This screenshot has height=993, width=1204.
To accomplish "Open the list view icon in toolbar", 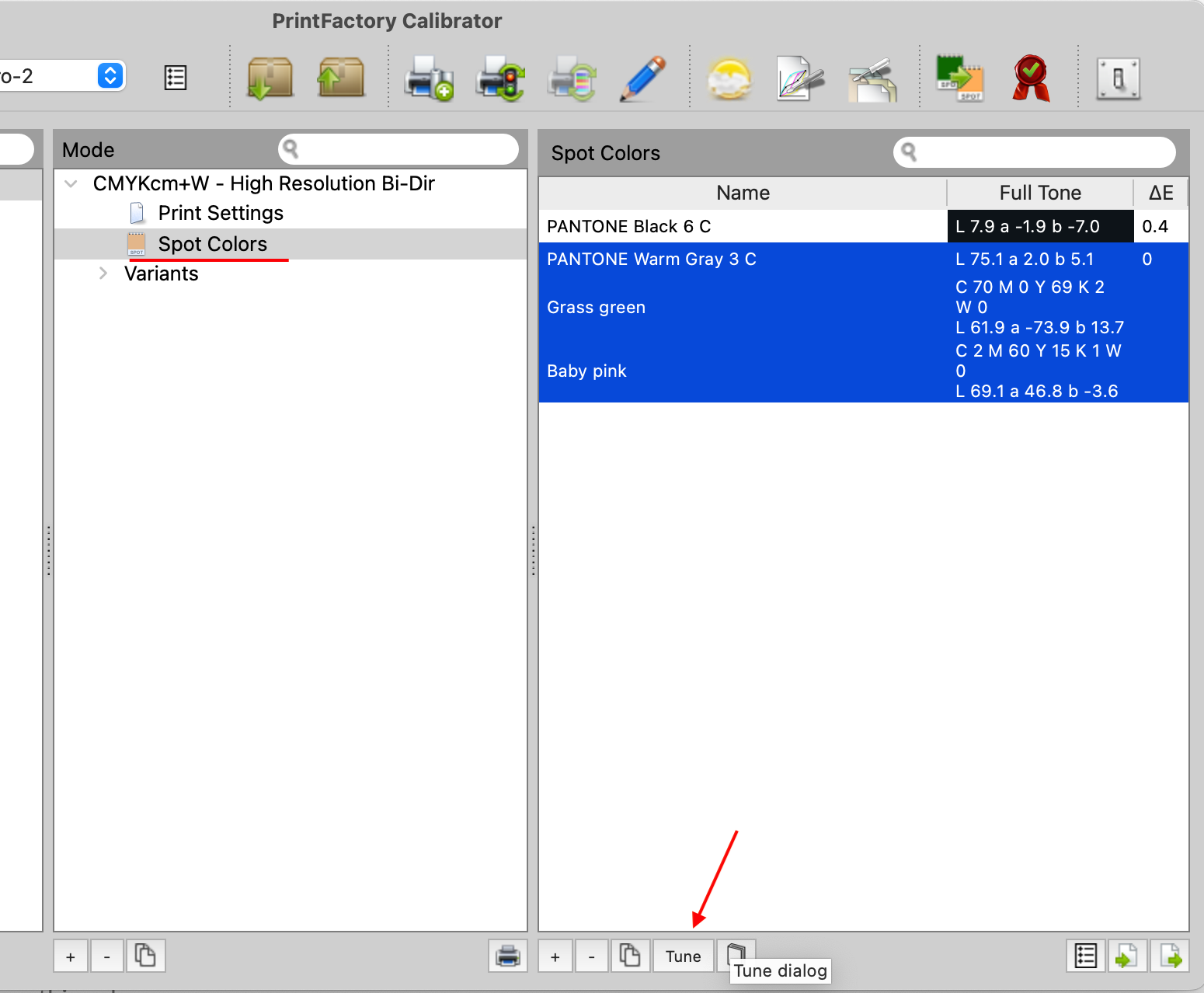I will pos(176,78).
